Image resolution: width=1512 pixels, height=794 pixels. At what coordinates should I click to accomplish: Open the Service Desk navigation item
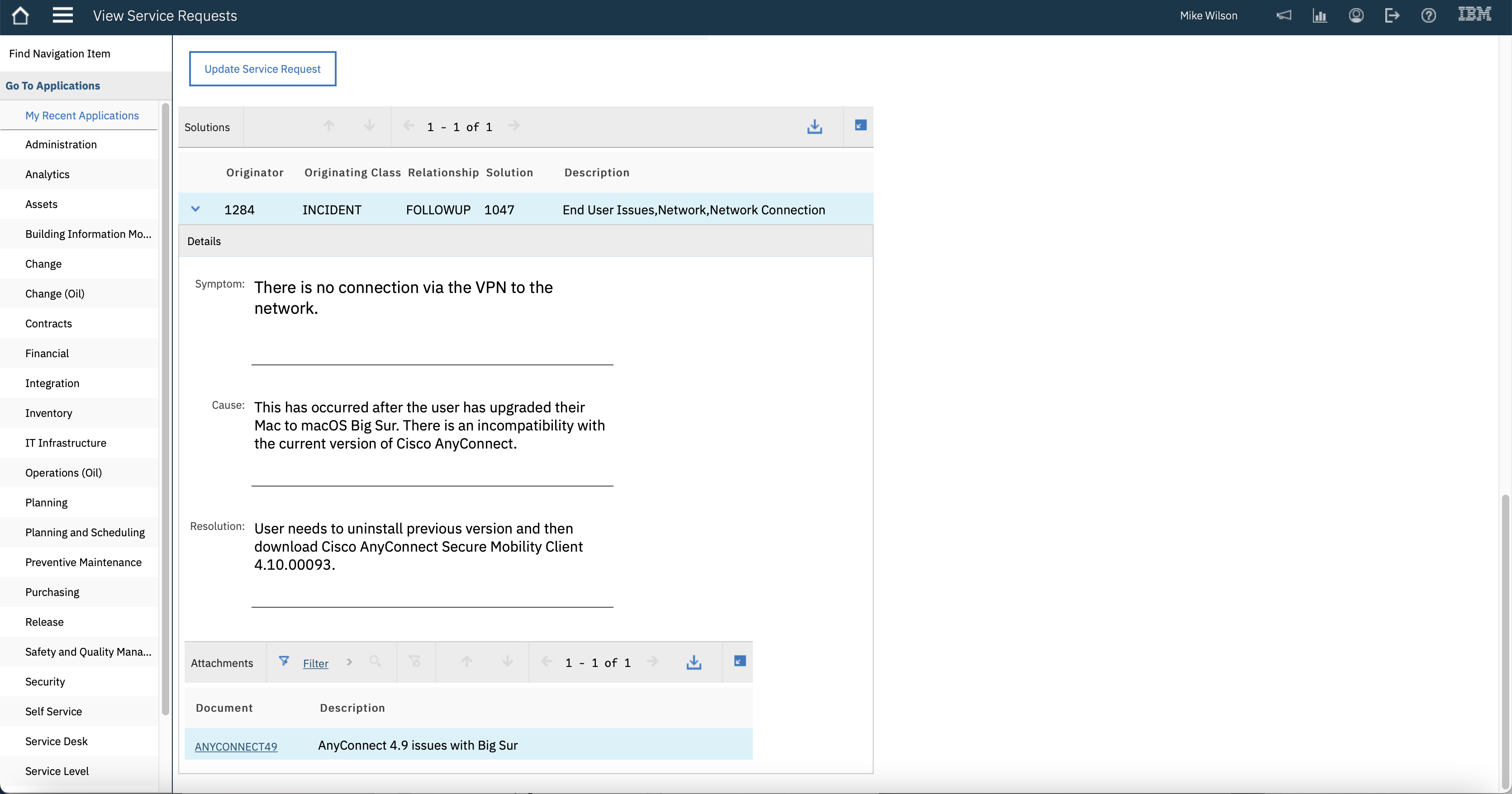click(x=57, y=741)
